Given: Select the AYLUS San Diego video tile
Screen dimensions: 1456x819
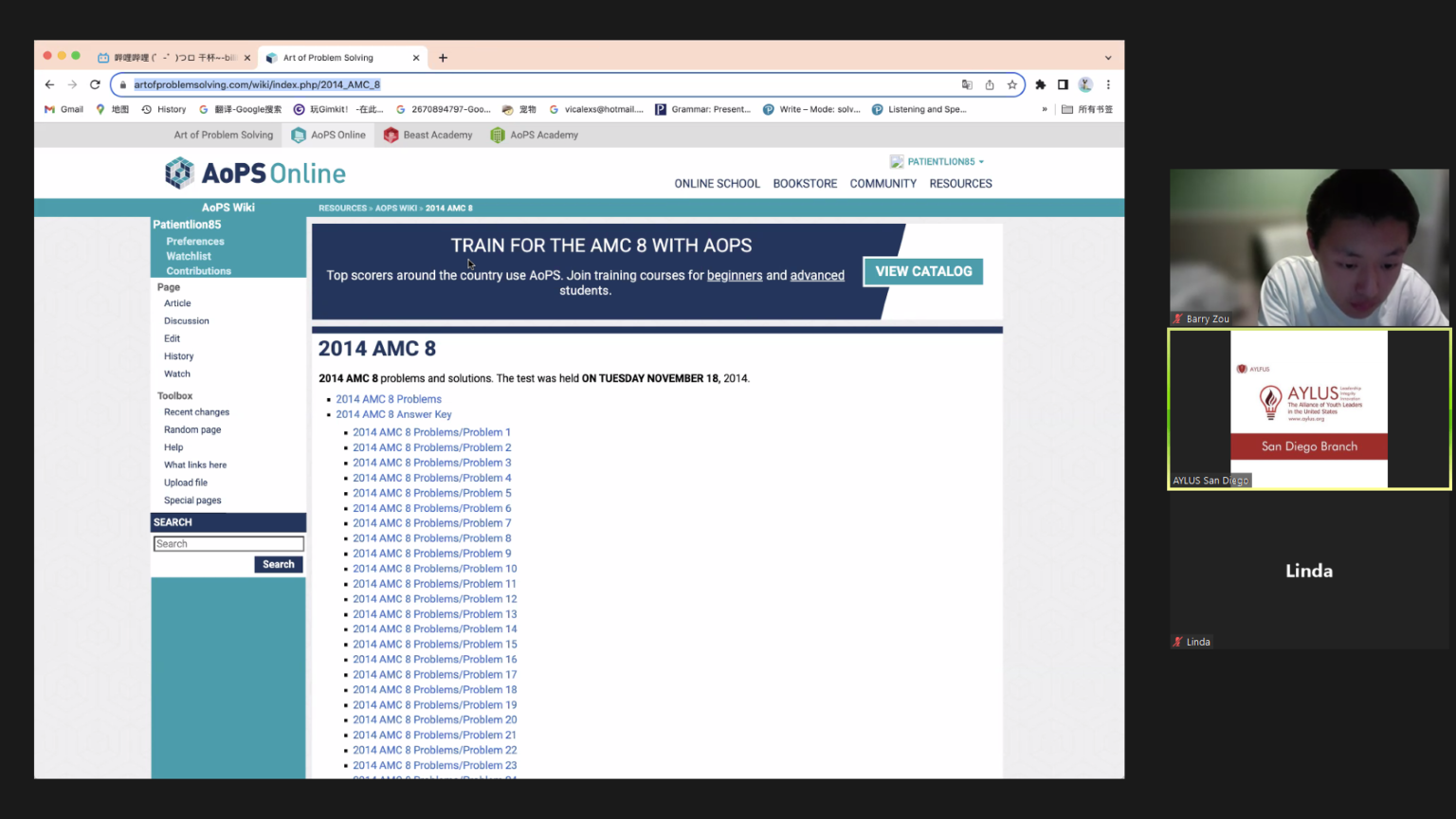Looking at the screenshot, I should pyautogui.click(x=1309, y=409).
